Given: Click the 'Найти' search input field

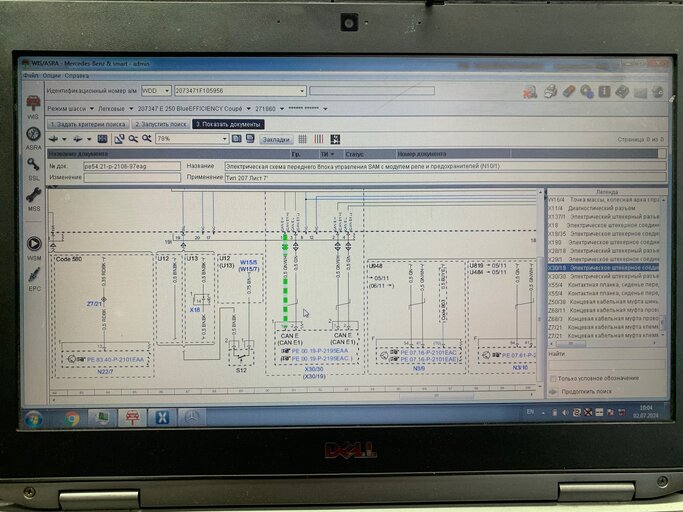Looking at the screenshot, I should coord(606,365).
